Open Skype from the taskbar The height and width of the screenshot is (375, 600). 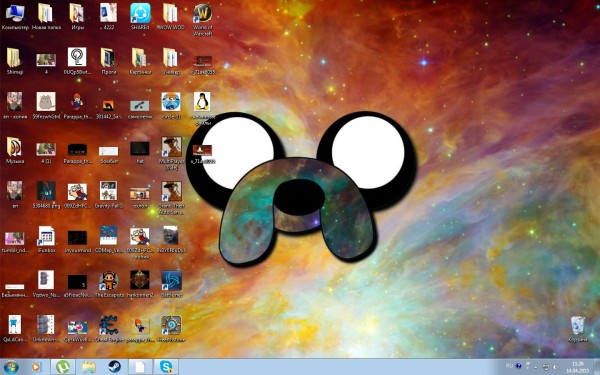(x=166, y=367)
